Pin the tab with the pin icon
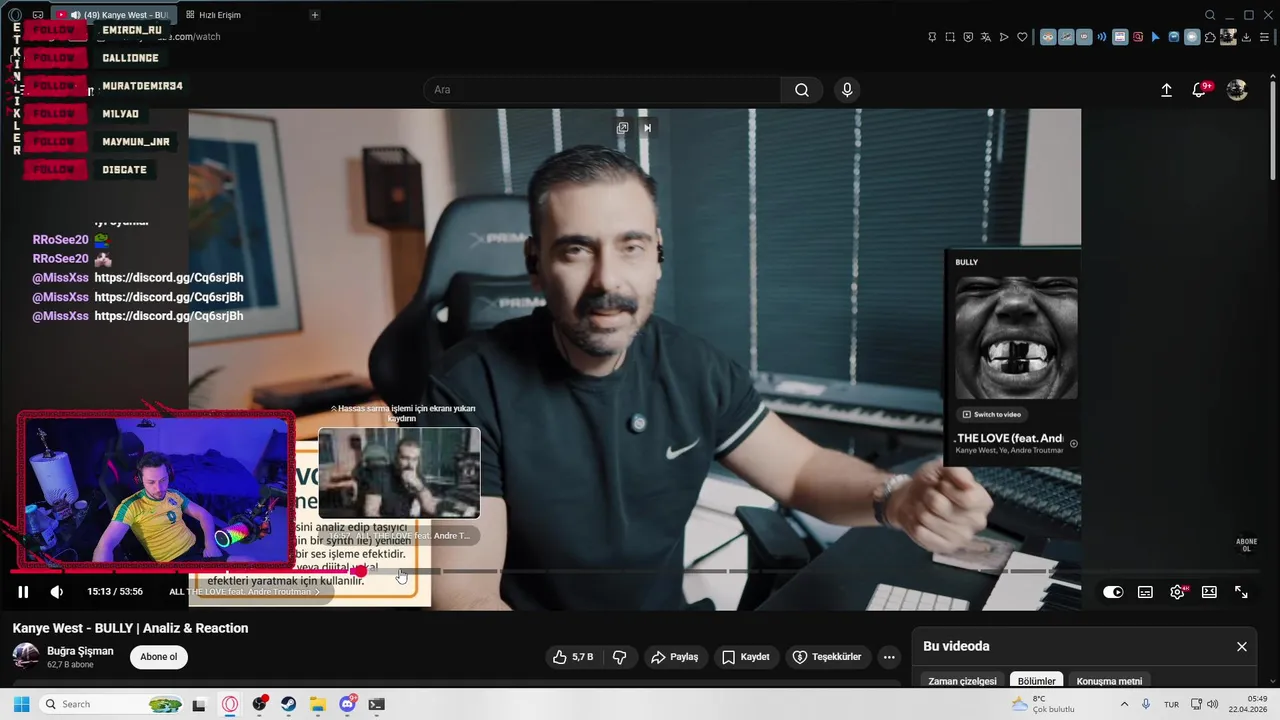The height and width of the screenshot is (720, 1280). pos(932,37)
